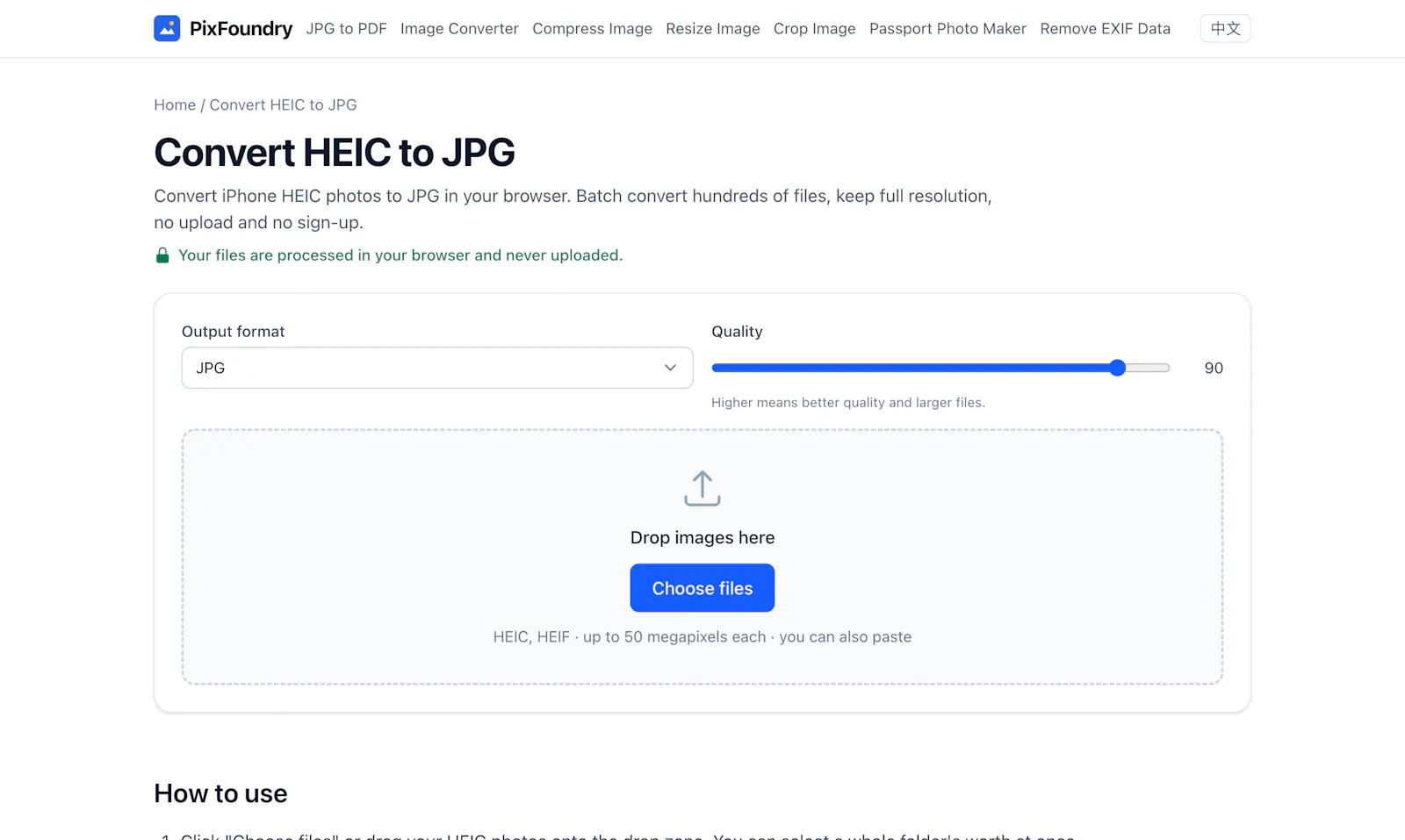Click the upload arrow icon in drop zone

pos(702,489)
